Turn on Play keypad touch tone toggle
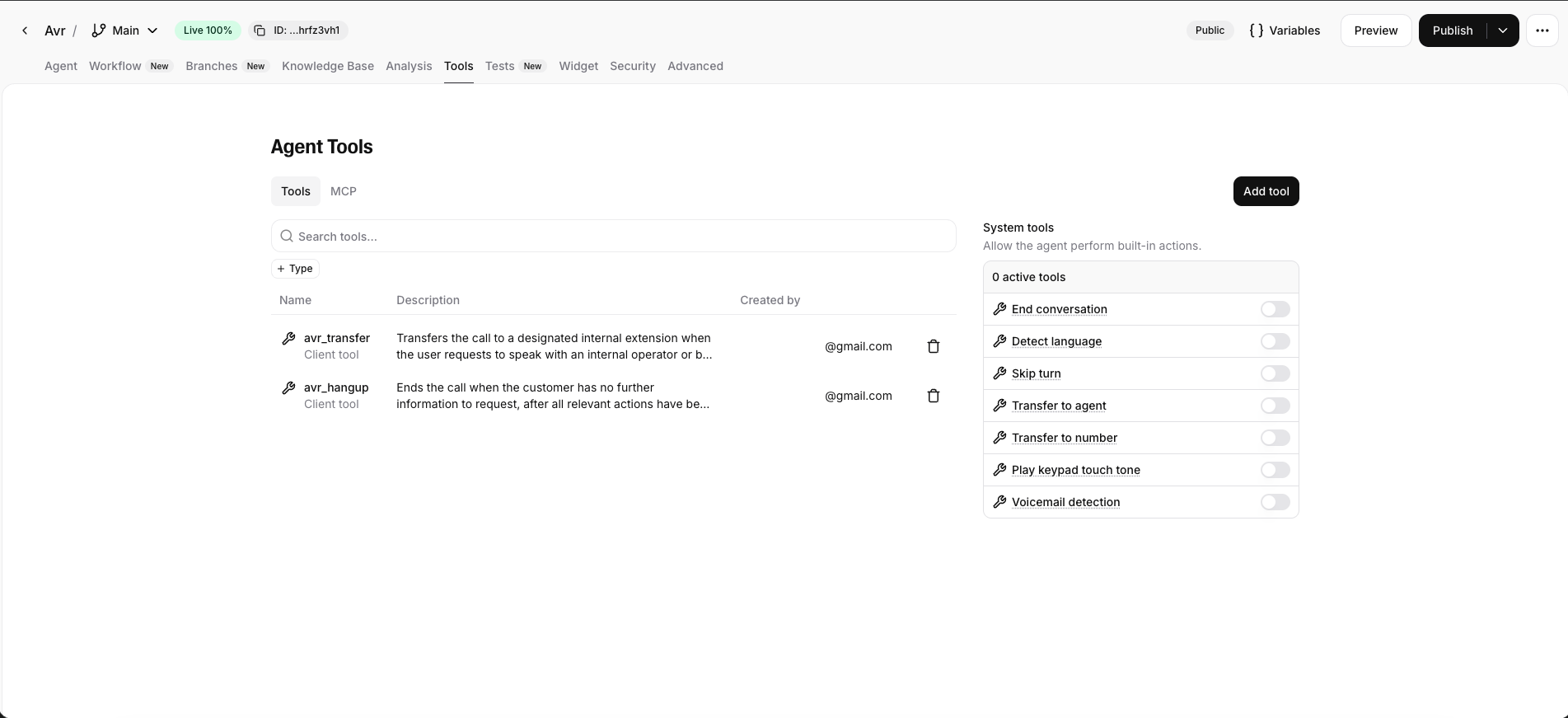This screenshot has height=718, width=1568. click(1275, 470)
